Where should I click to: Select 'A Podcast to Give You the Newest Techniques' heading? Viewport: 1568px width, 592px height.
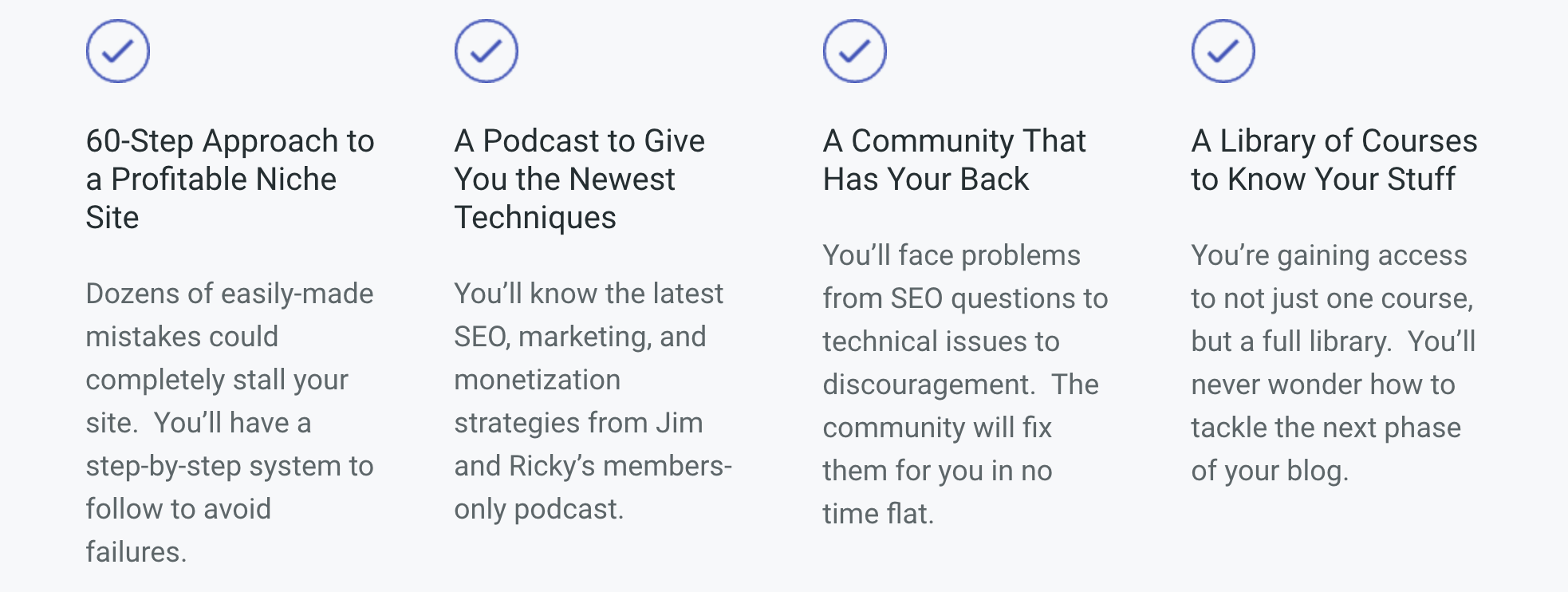(x=580, y=180)
